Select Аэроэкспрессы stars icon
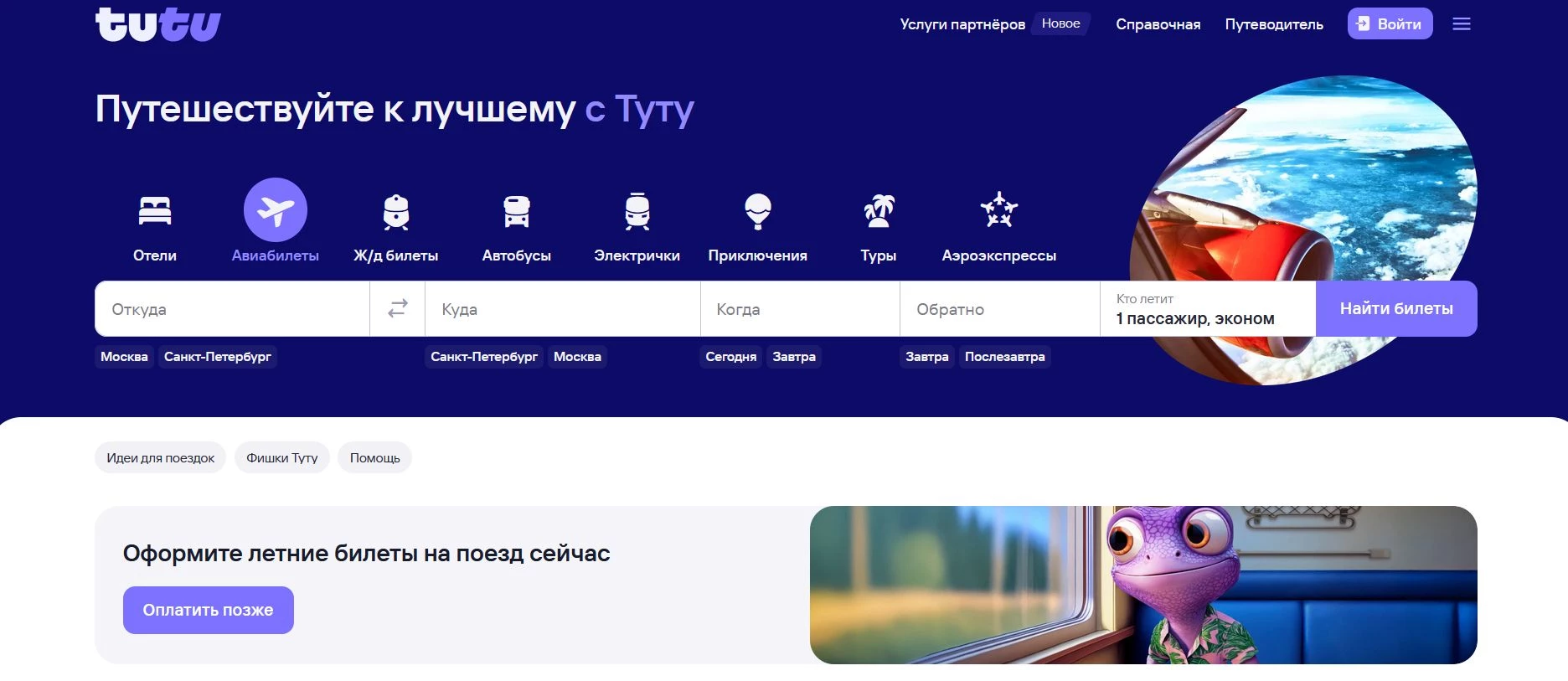The image size is (1568, 681). [999, 210]
